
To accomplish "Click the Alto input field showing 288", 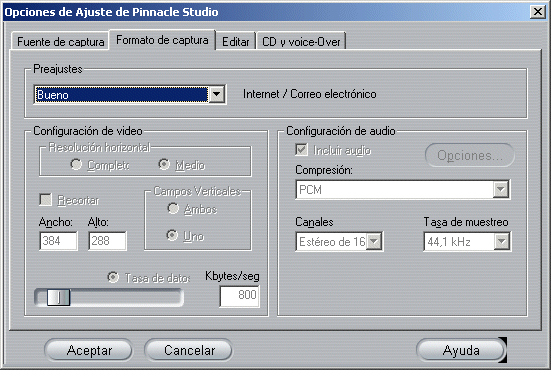I will pyautogui.click(x=108, y=241).
